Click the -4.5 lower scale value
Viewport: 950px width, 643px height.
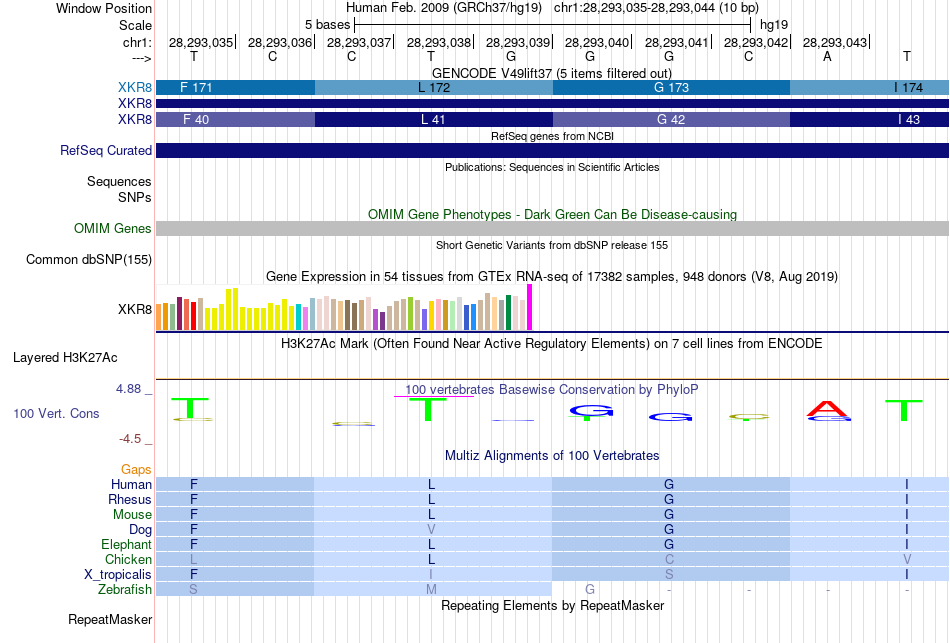130,439
